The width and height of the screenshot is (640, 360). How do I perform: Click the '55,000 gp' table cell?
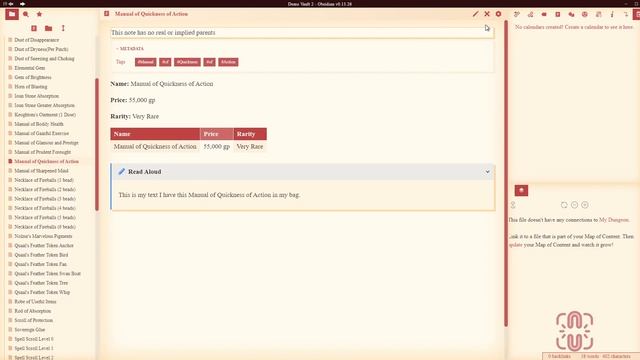click(216, 147)
